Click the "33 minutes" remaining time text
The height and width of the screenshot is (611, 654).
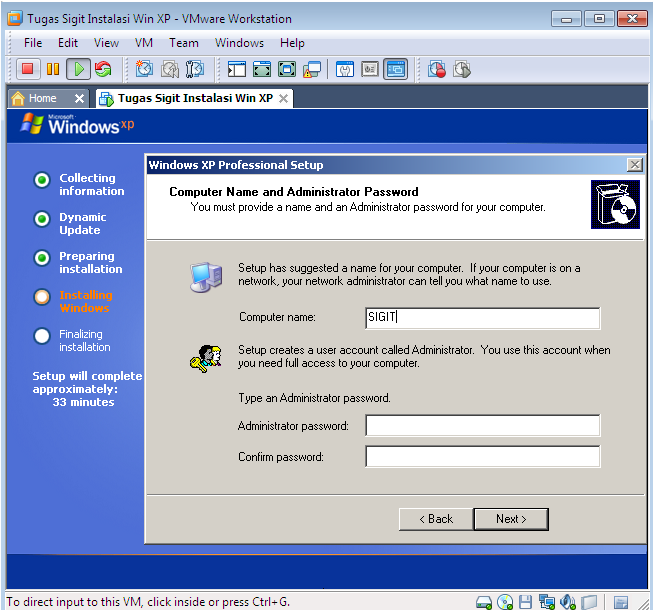(83, 402)
